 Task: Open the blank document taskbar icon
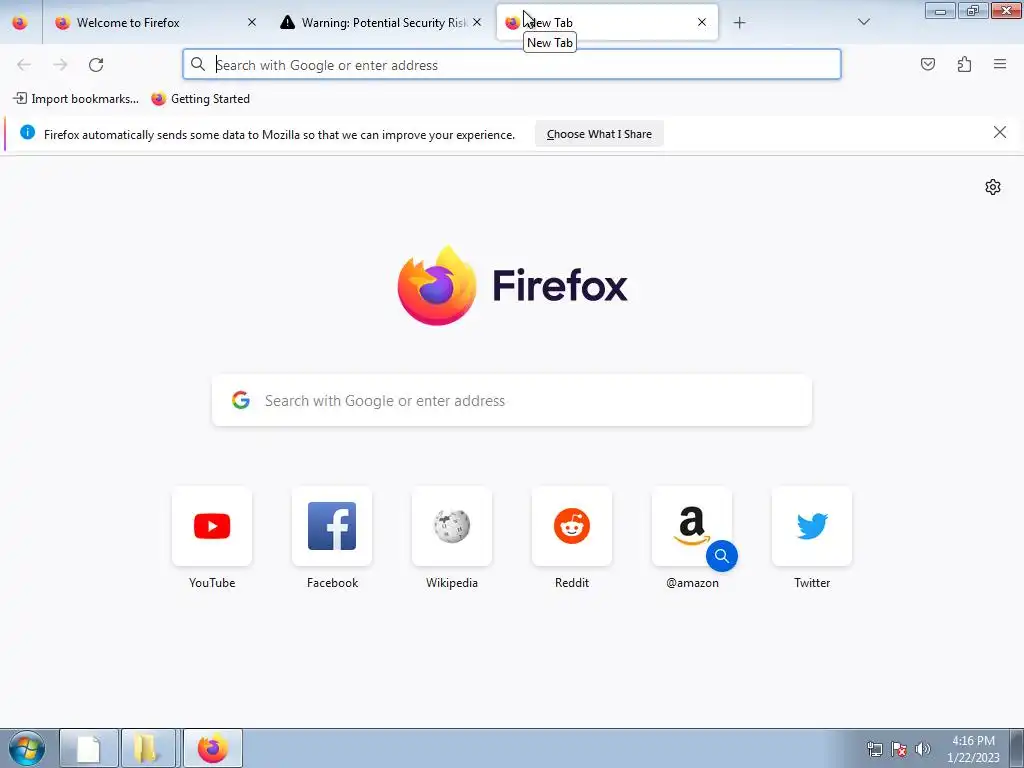pos(89,748)
